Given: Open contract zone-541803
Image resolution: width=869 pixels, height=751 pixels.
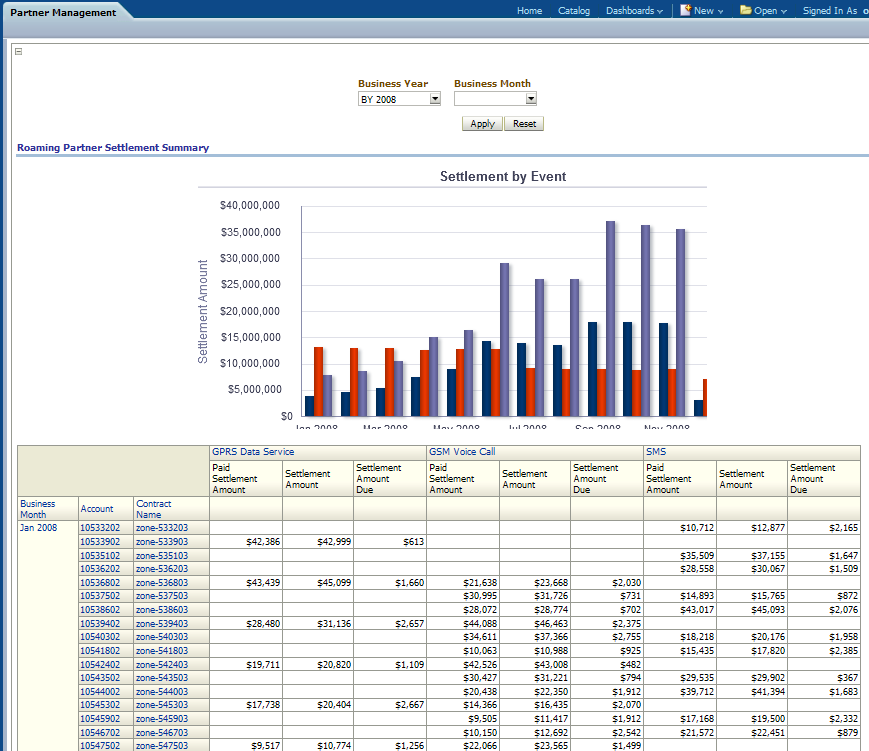Looking at the screenshot, I should point(162,651).
